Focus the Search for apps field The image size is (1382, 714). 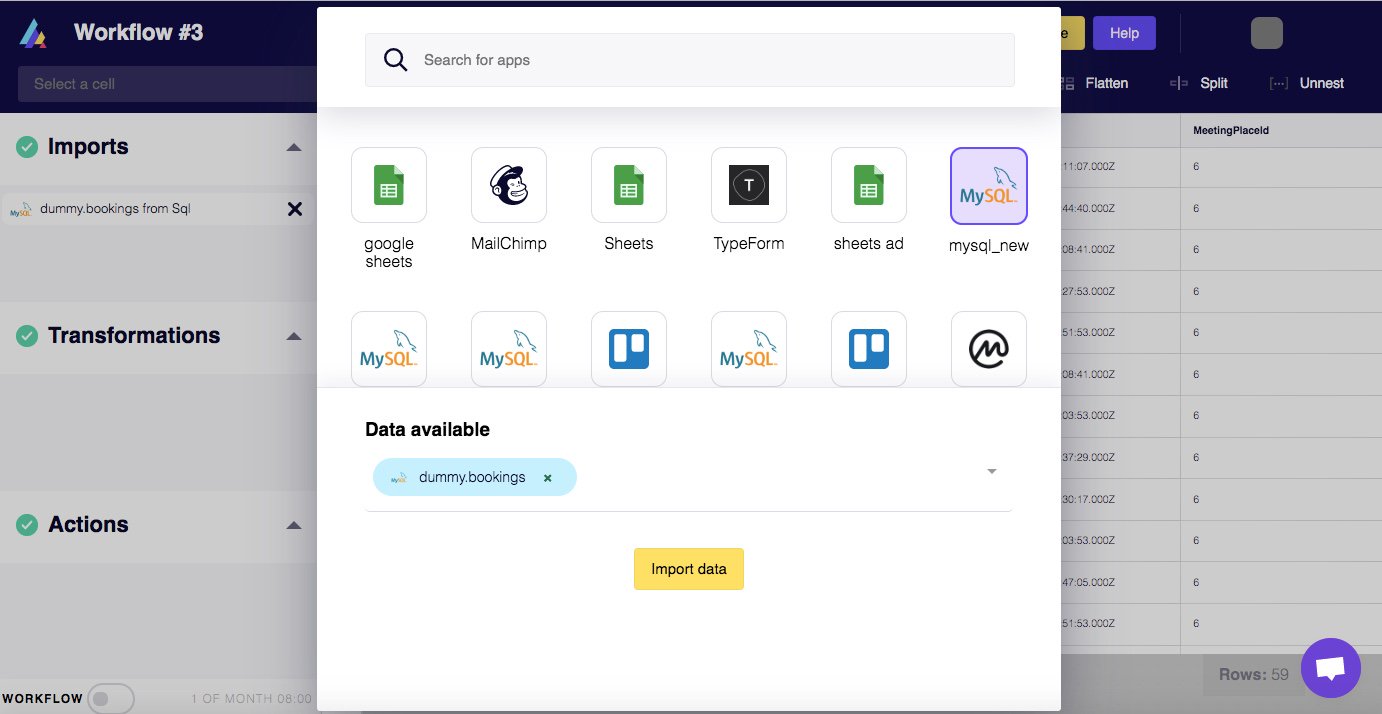[690, 60]
